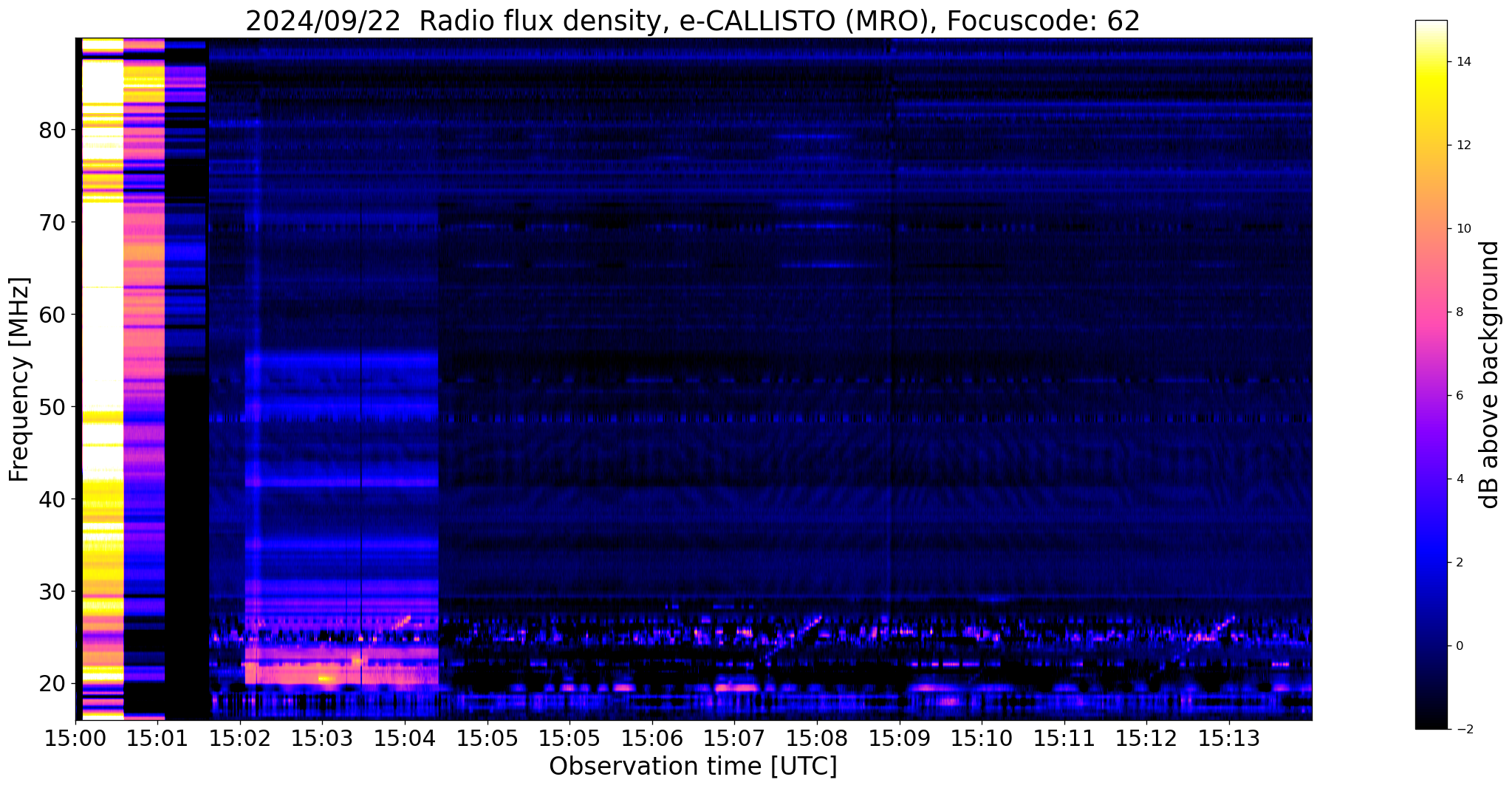Click the 'dB above background' colorbar label

1490,374
